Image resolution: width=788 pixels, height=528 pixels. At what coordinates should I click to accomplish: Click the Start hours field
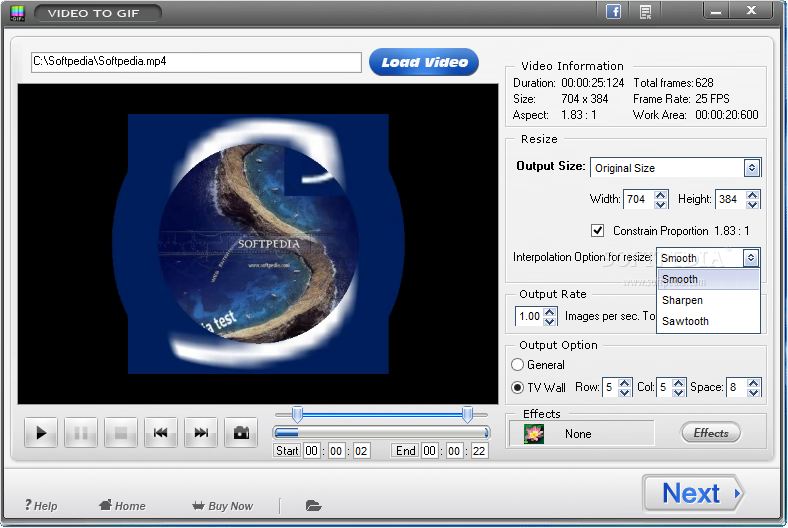click(x=312, y=451)
